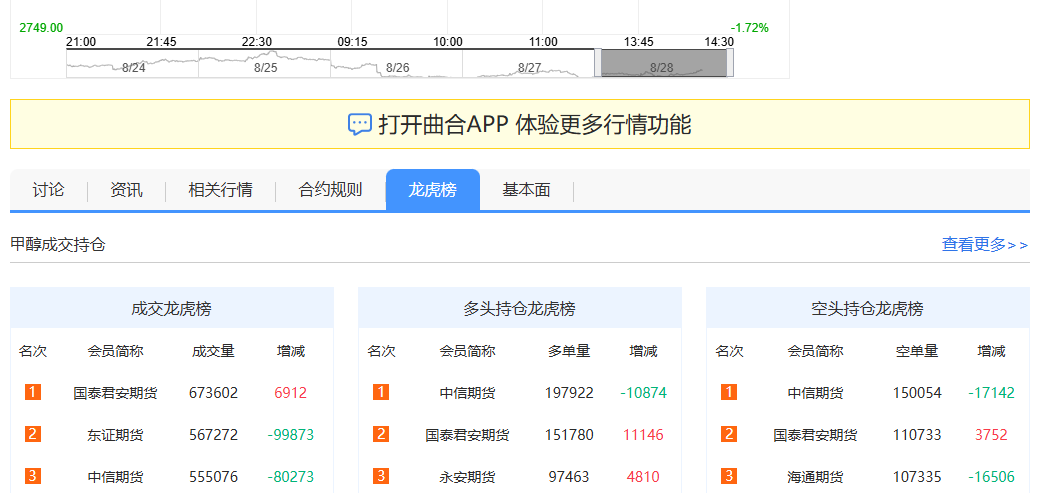The height and width of the screenshot is (493, 1041).
Task: Select the 8/26 segment in the date navigator
Action: pyautogui.click(x=396, y=66)
